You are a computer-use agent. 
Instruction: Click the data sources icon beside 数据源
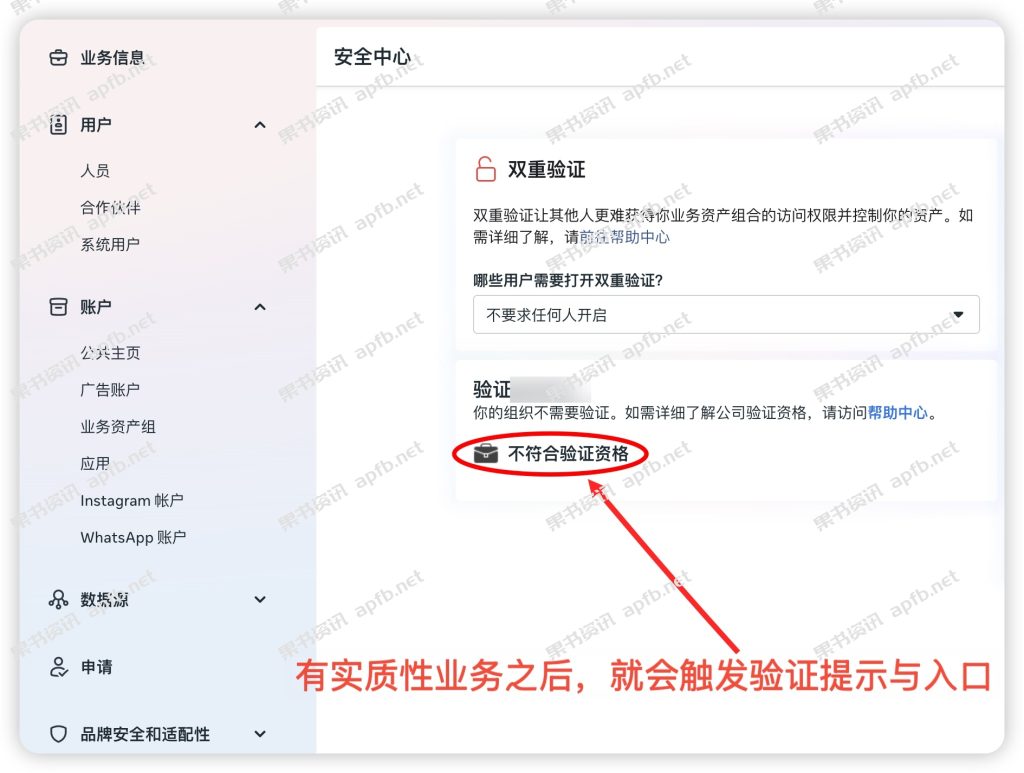point(58,599)
